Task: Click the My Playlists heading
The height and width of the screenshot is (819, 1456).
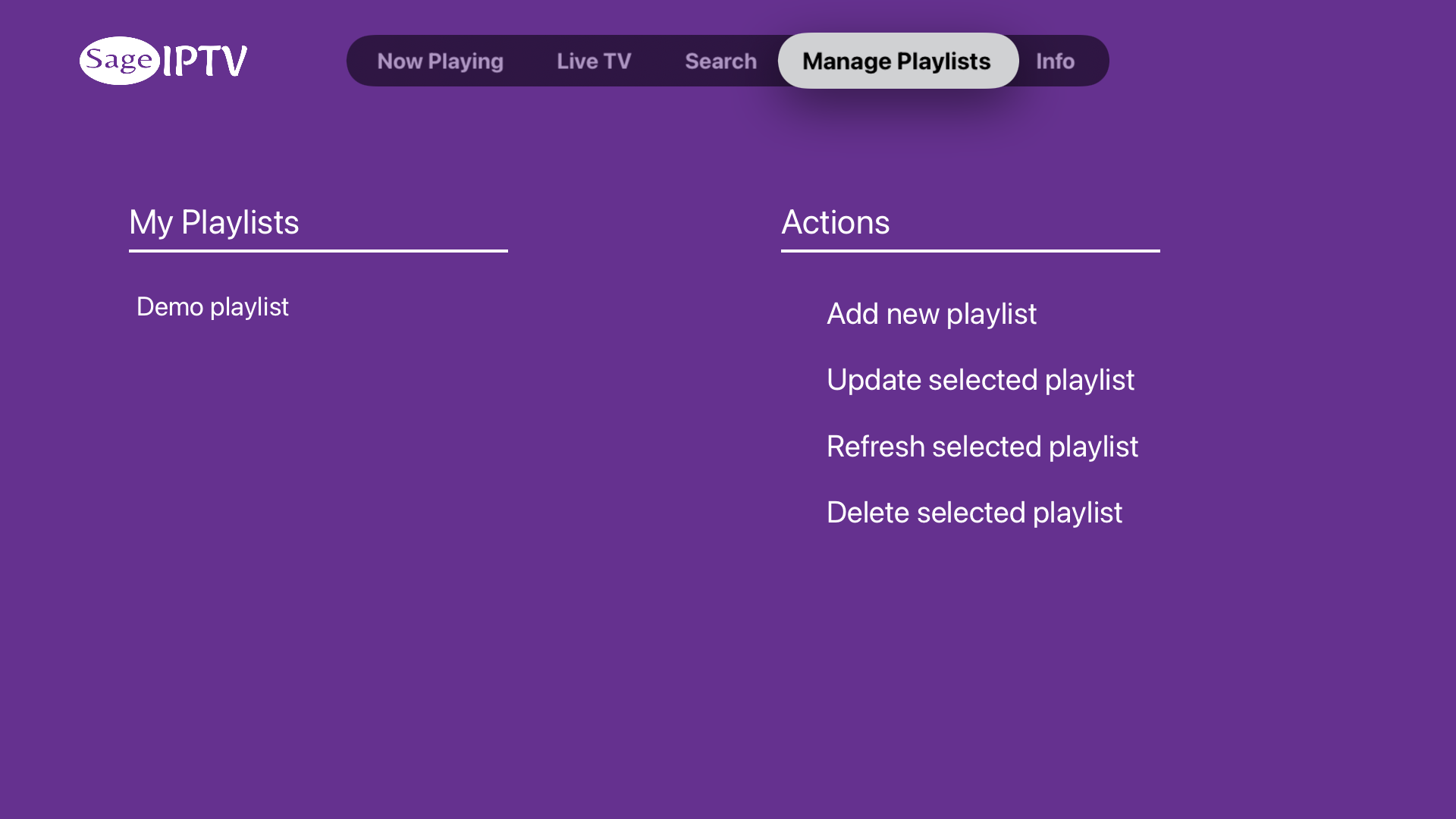Action: click(x=214, y=221)
